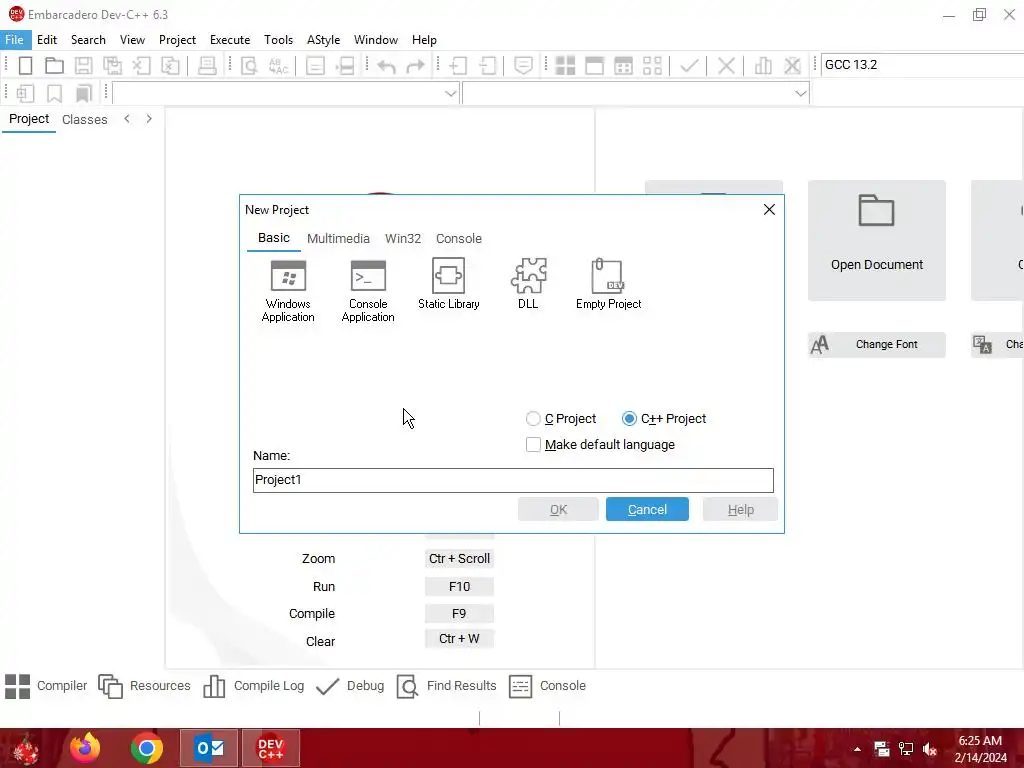This screenshot has width=1024, height=768.
Task: Click the Redo arrow icon
Action: click(415, 65)
